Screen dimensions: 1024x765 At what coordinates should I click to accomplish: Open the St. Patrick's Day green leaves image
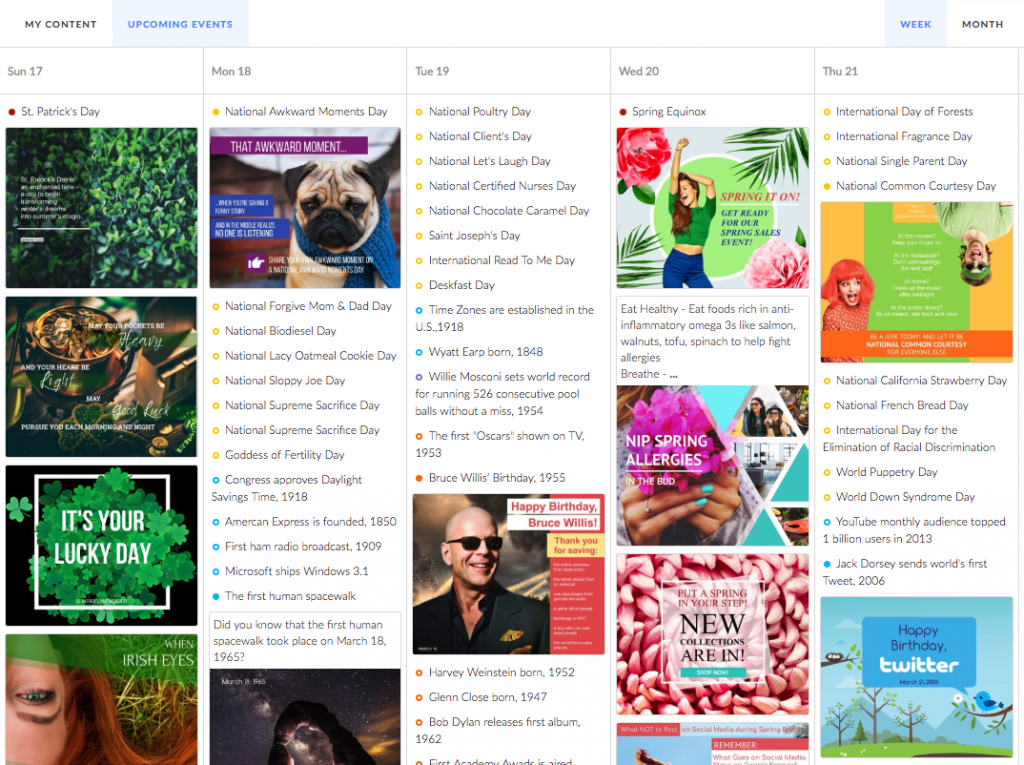point(101,208)
